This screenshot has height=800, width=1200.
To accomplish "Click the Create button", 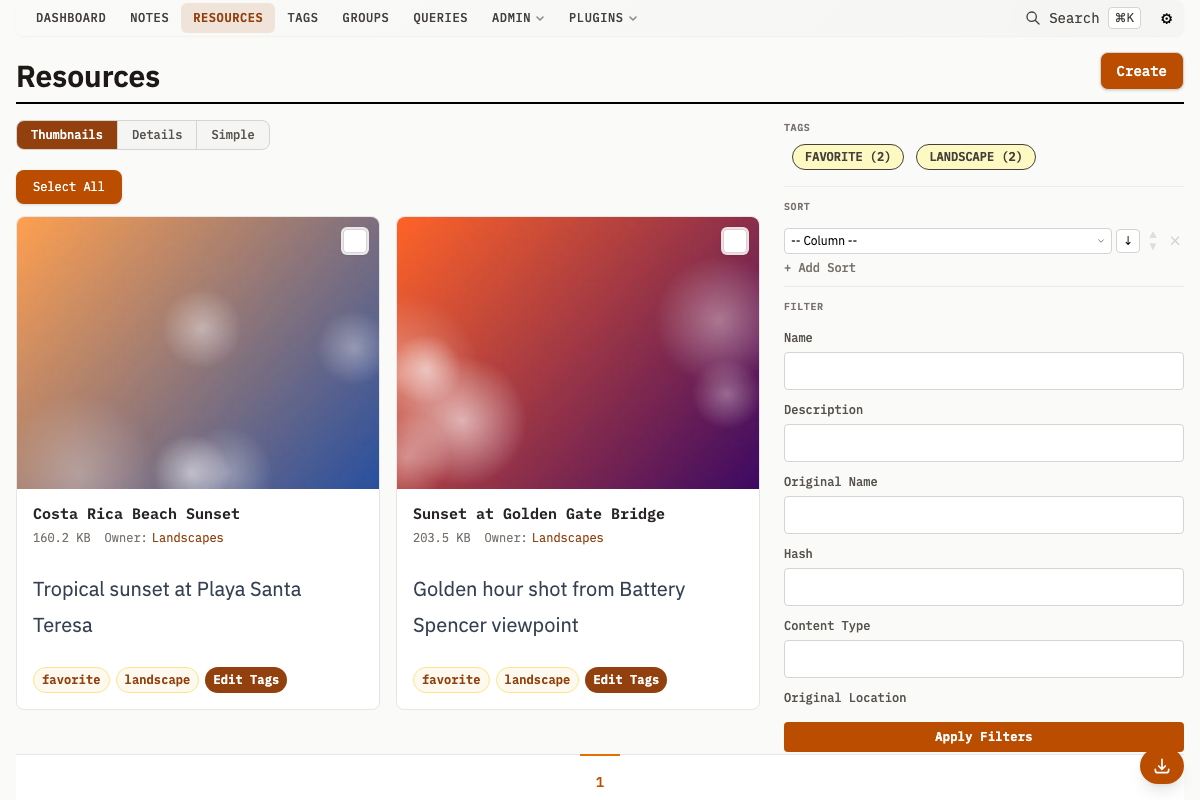I will pos(1141,71).
